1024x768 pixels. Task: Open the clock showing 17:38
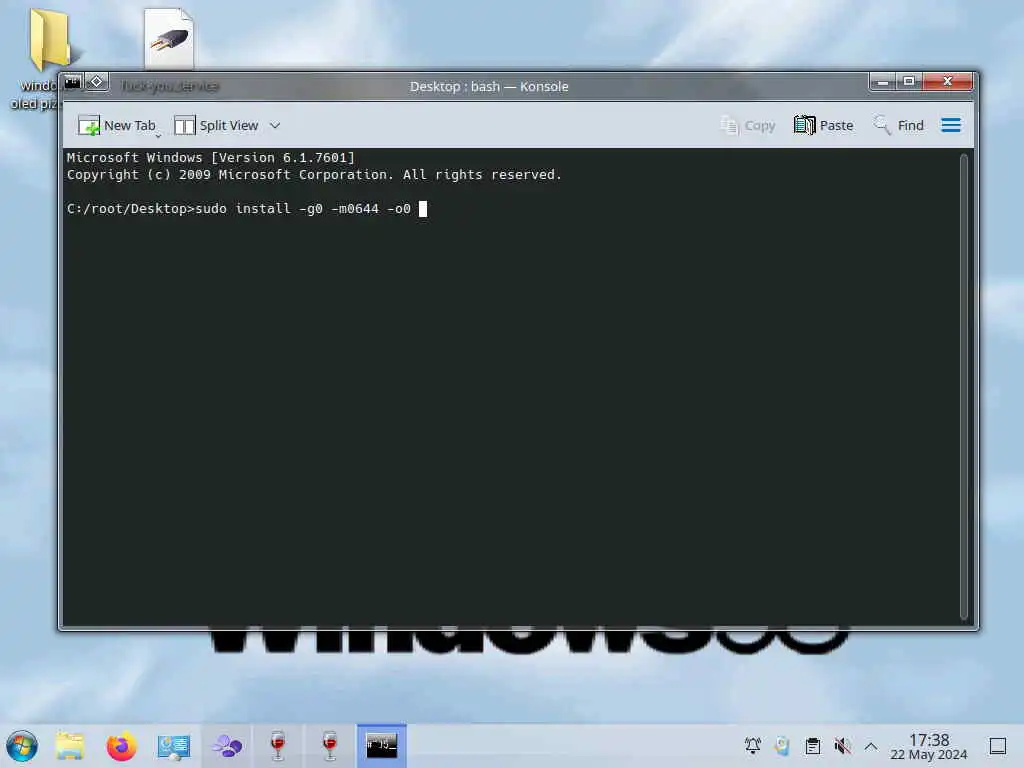pyautogui.click(x=929, y=746)
